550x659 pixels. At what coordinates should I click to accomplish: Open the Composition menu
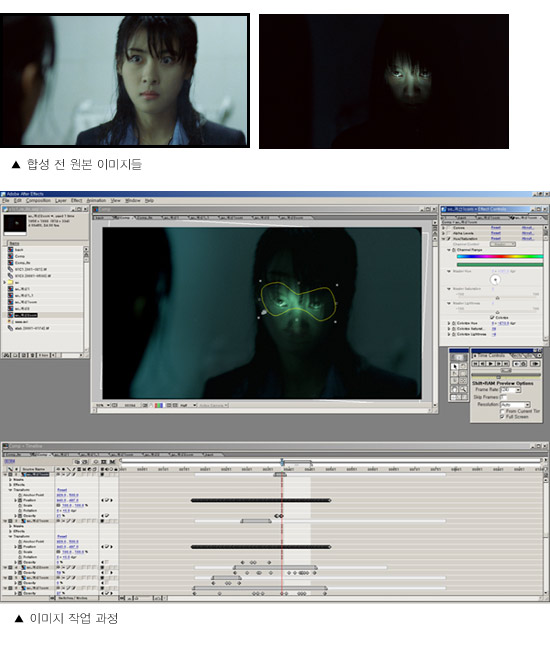tap(38, 200)
